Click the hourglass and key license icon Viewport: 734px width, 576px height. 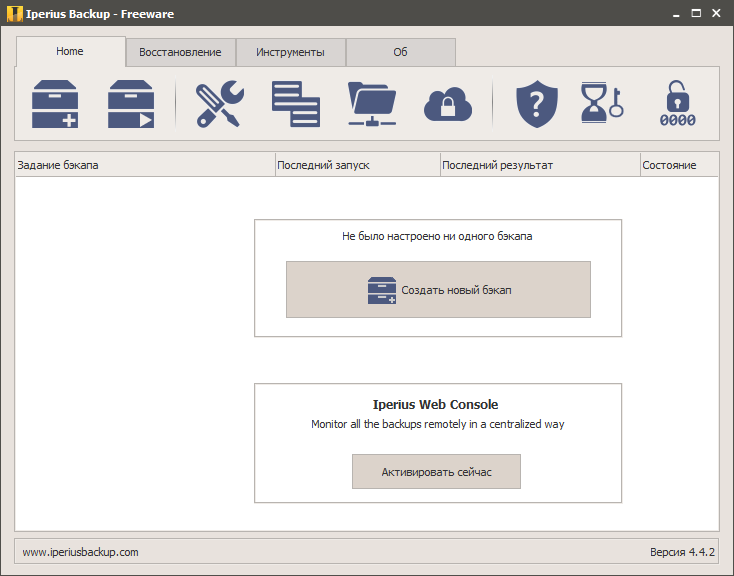tap(602, 103)
